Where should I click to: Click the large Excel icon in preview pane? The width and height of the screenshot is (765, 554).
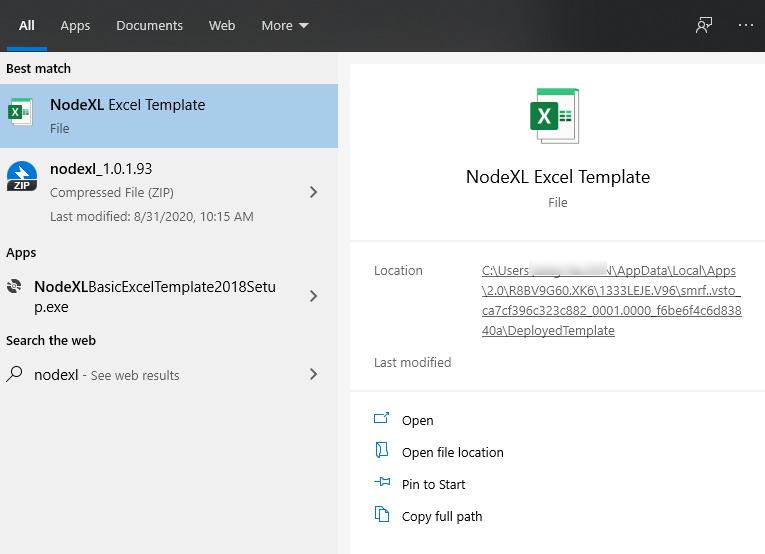[x=555, y=116]
